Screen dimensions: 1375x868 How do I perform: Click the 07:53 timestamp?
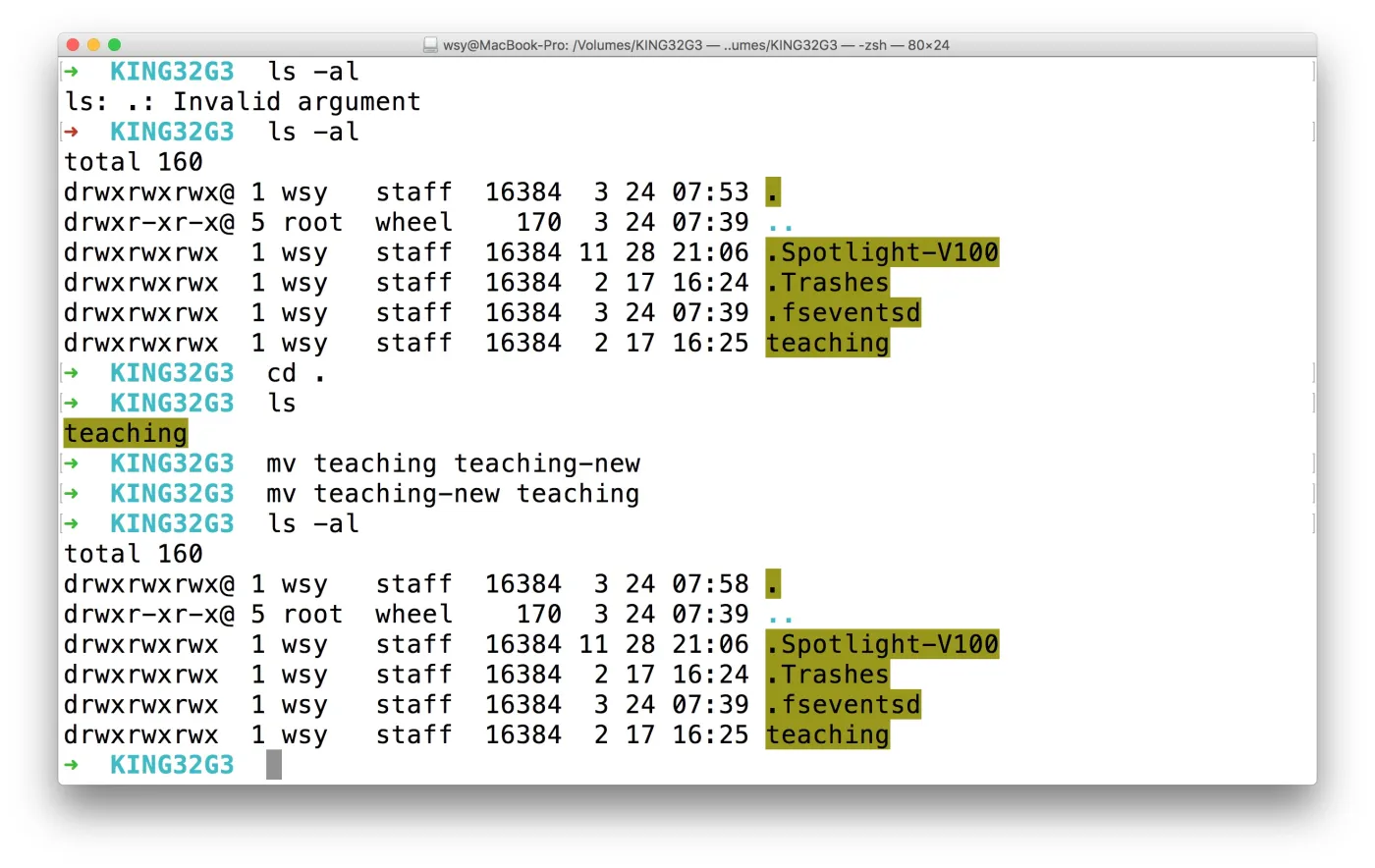pyautogui.click(x=710, y=192)
